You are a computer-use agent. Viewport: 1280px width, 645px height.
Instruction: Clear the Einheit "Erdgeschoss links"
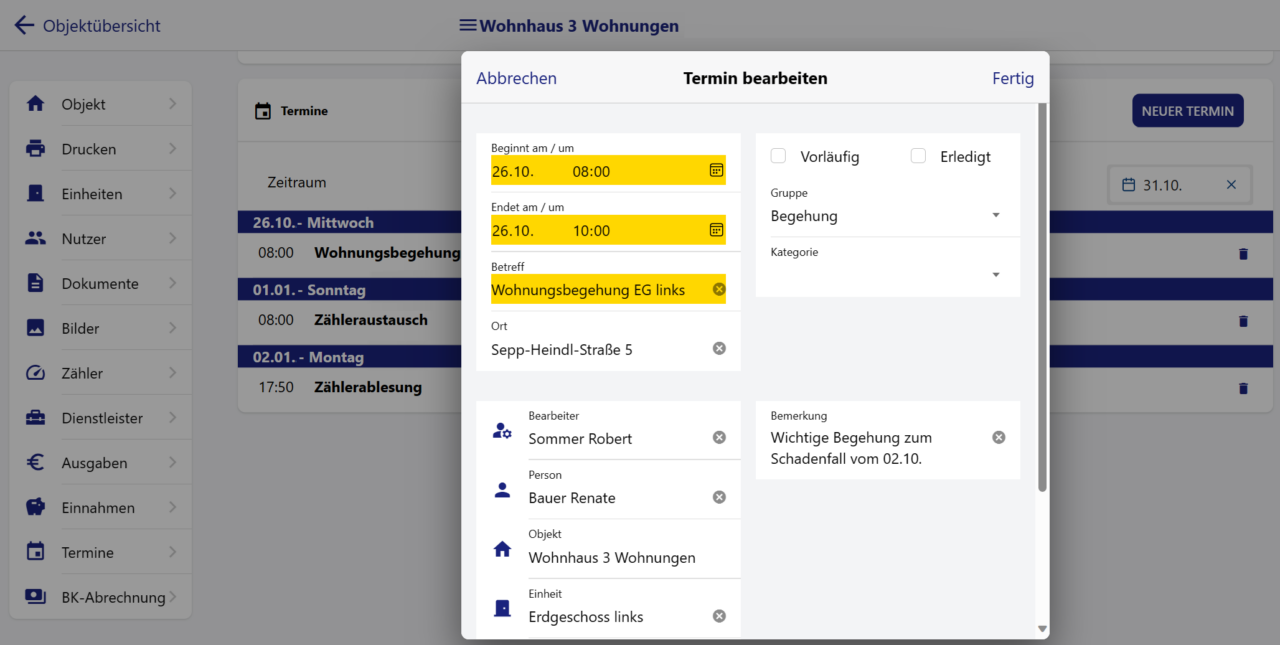point(718,616)
